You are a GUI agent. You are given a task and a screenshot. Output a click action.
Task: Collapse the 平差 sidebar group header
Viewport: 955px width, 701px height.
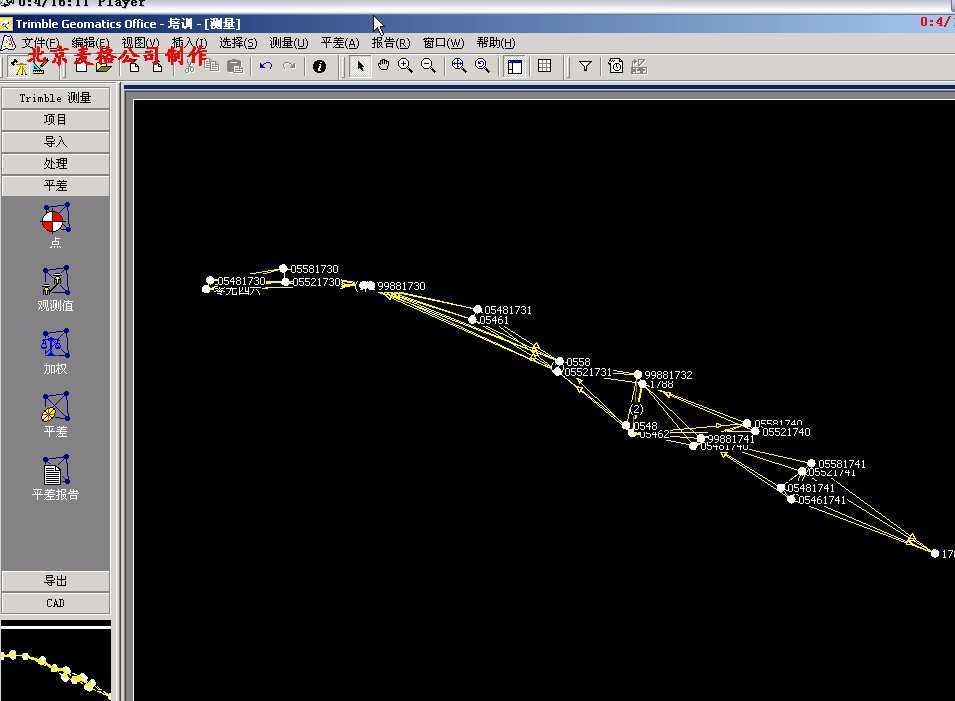point(55,186)
